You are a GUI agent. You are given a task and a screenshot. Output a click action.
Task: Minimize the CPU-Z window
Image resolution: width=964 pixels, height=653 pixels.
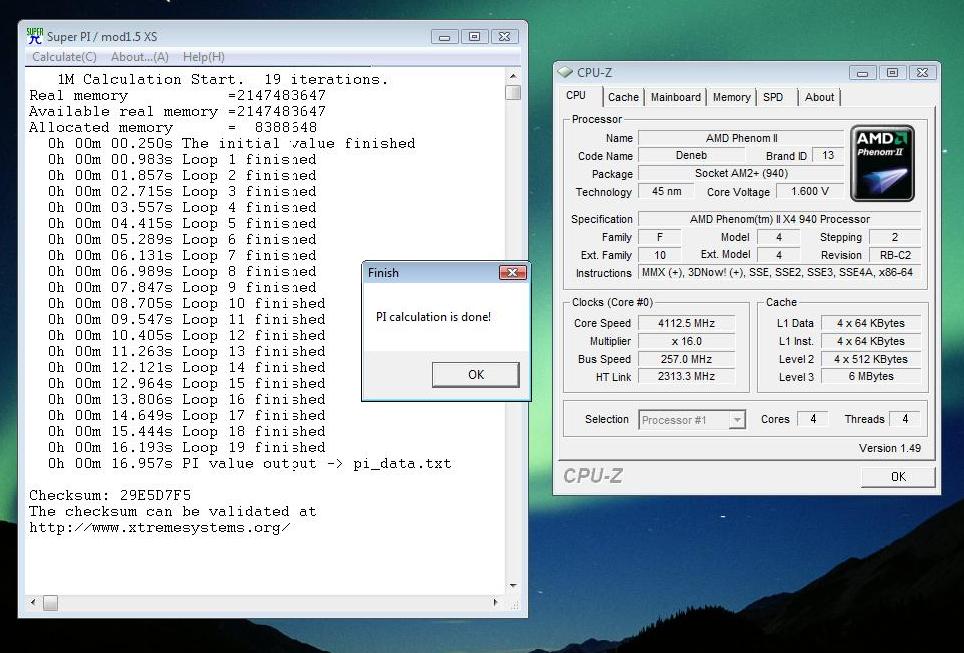(x=863, y=73)
